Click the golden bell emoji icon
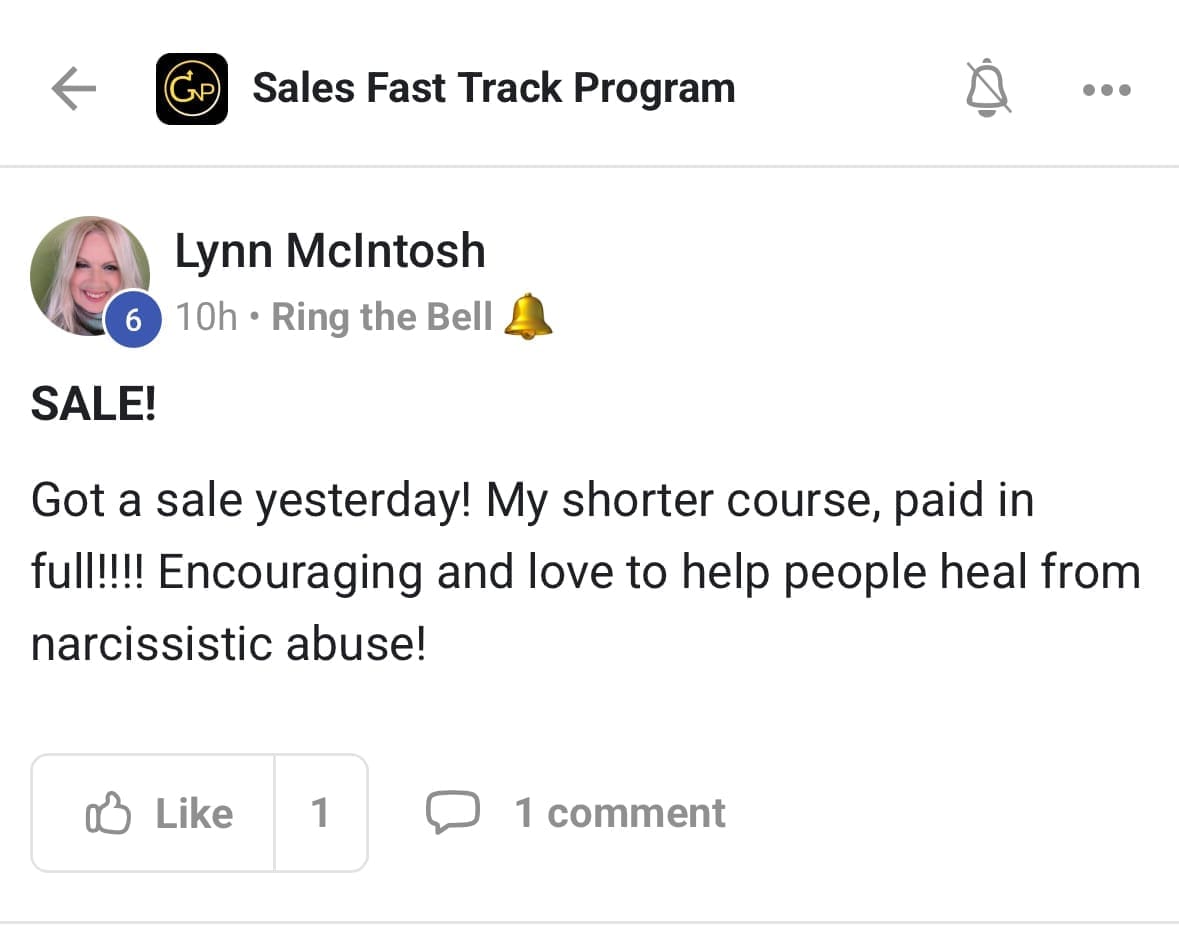The image size is (1179, 931). pyautogui.click(x=528, y=317)
